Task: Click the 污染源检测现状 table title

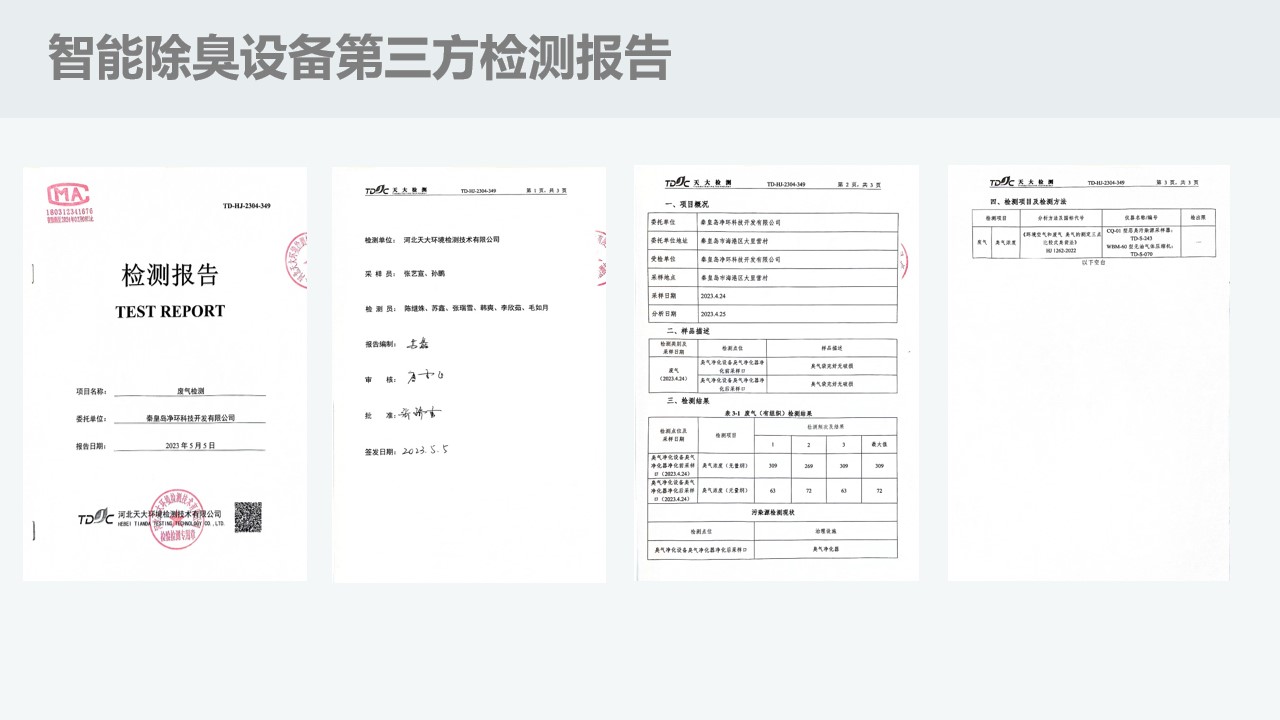Action: tap(773, 512)
